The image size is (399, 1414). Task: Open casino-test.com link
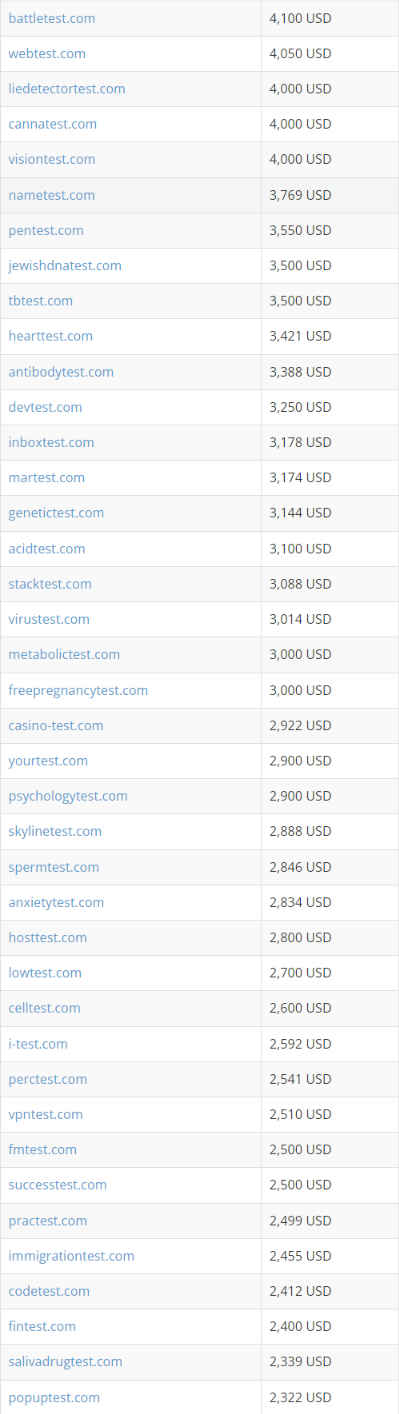[56, 725]
